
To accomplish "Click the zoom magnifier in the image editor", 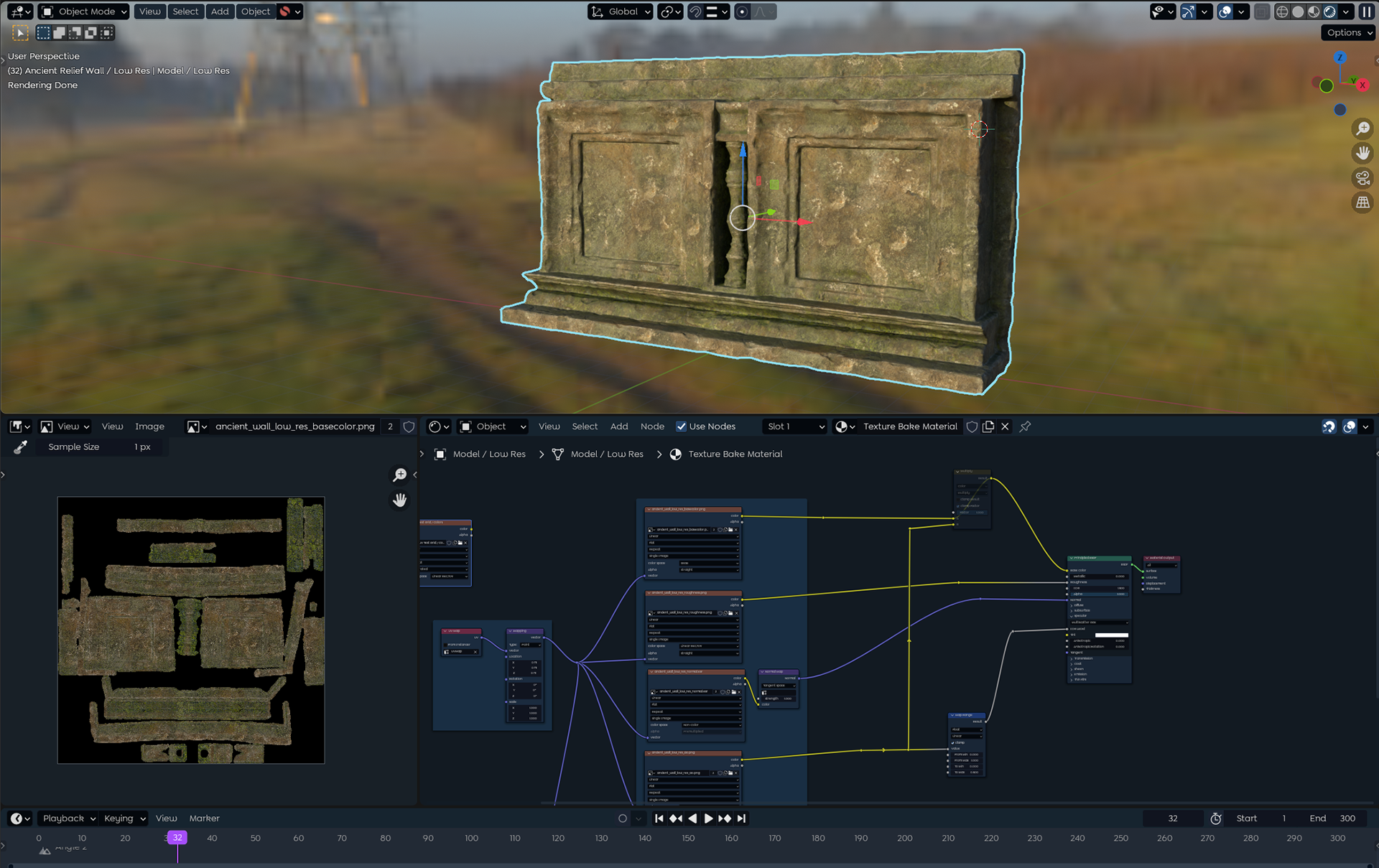I will (399, 475).
